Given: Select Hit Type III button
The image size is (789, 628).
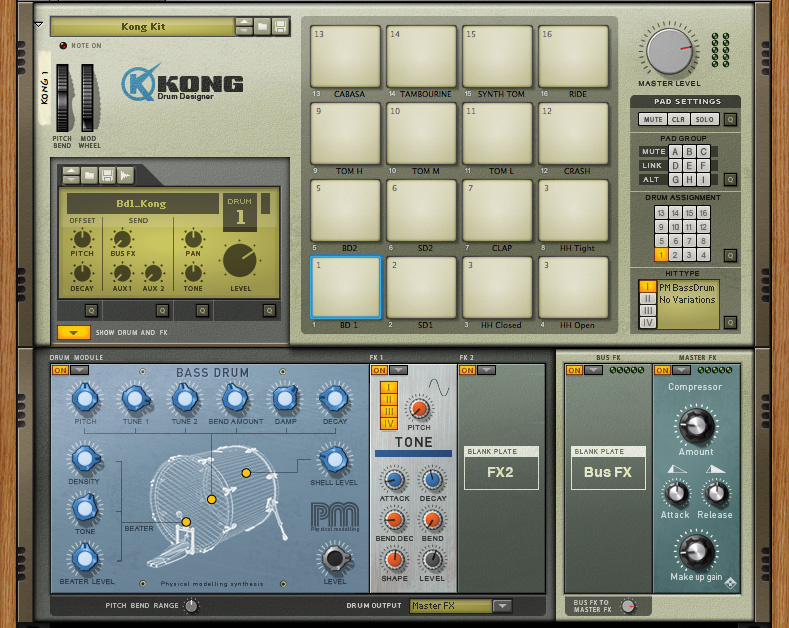Looking at the screenshot, I should pyautogui.click(x=648, y=311).
